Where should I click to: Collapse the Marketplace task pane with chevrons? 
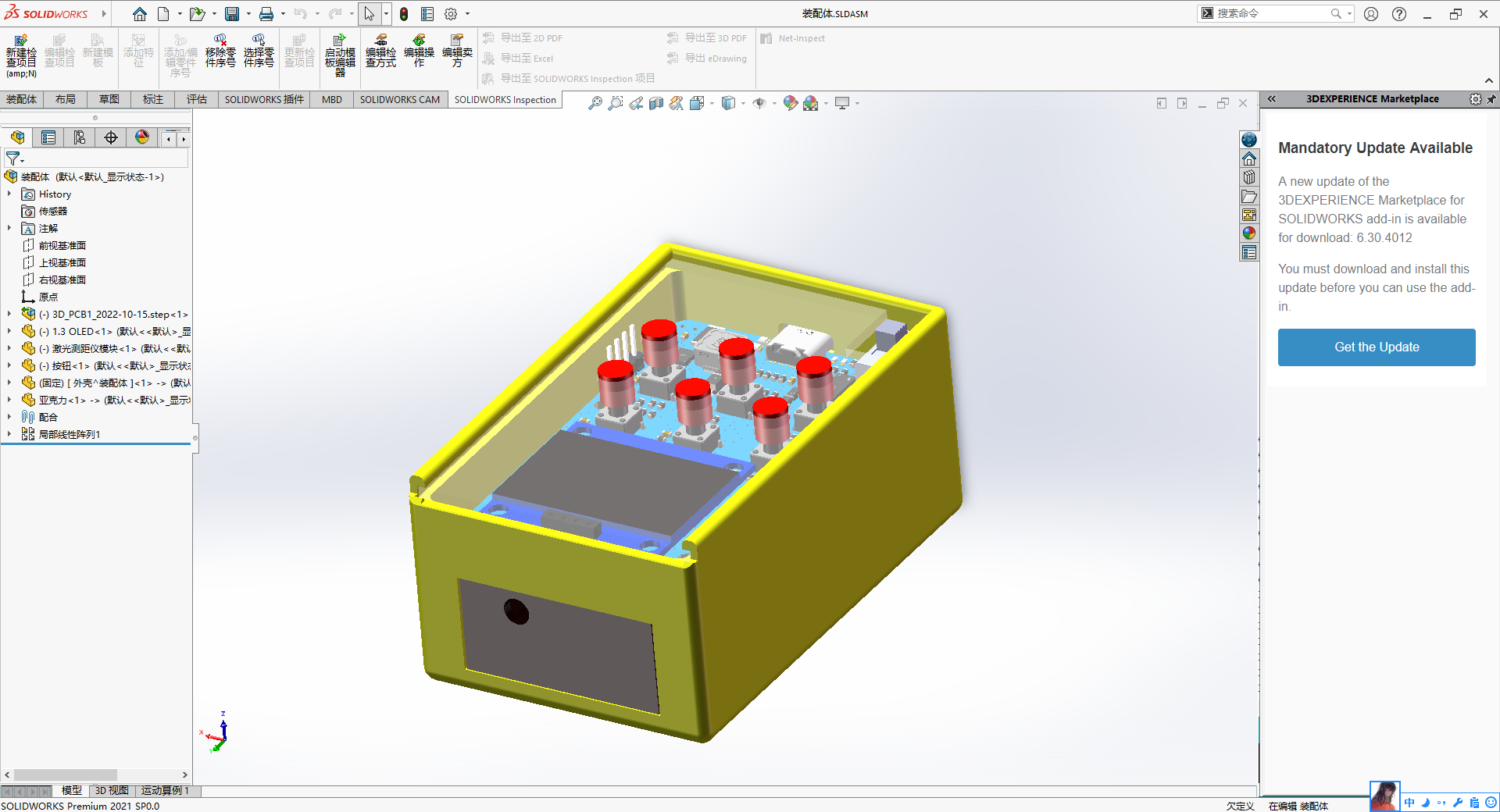1272,99
